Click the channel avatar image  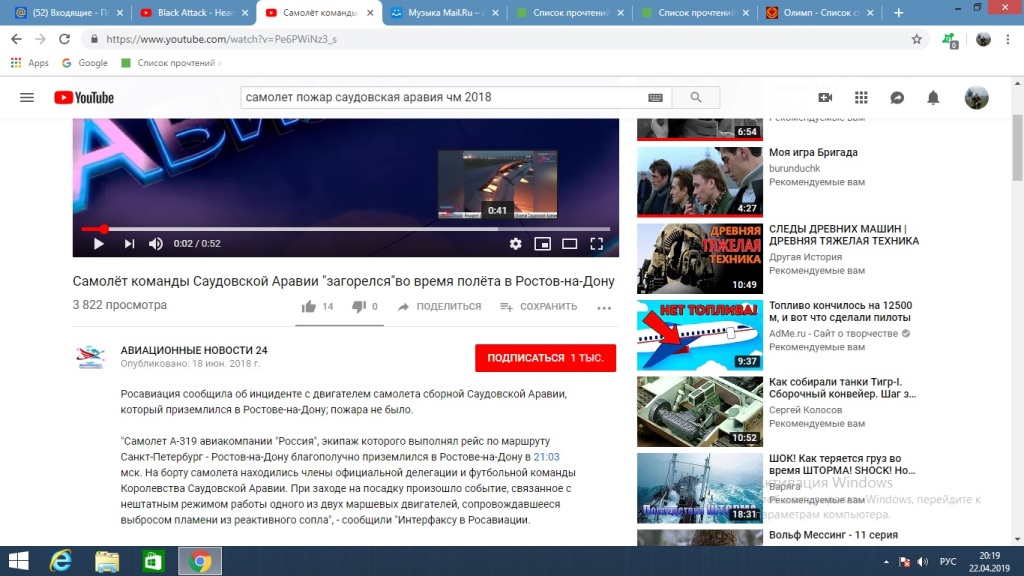(91, 358)
